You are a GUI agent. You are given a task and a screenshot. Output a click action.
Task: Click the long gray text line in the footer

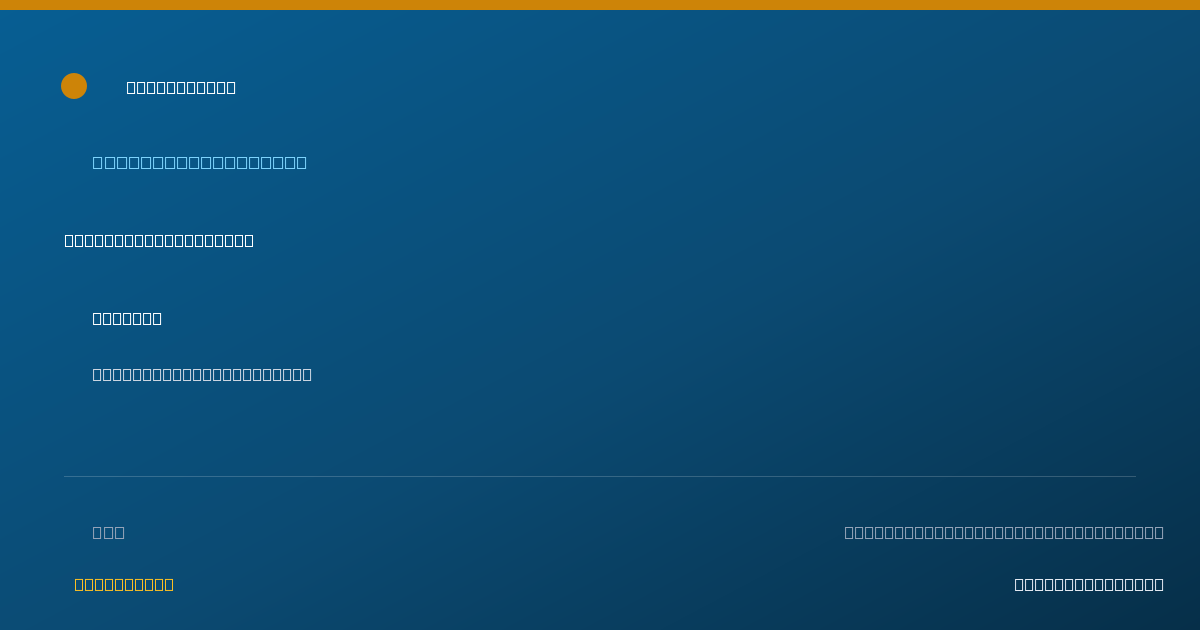[x=1004, y=532]
